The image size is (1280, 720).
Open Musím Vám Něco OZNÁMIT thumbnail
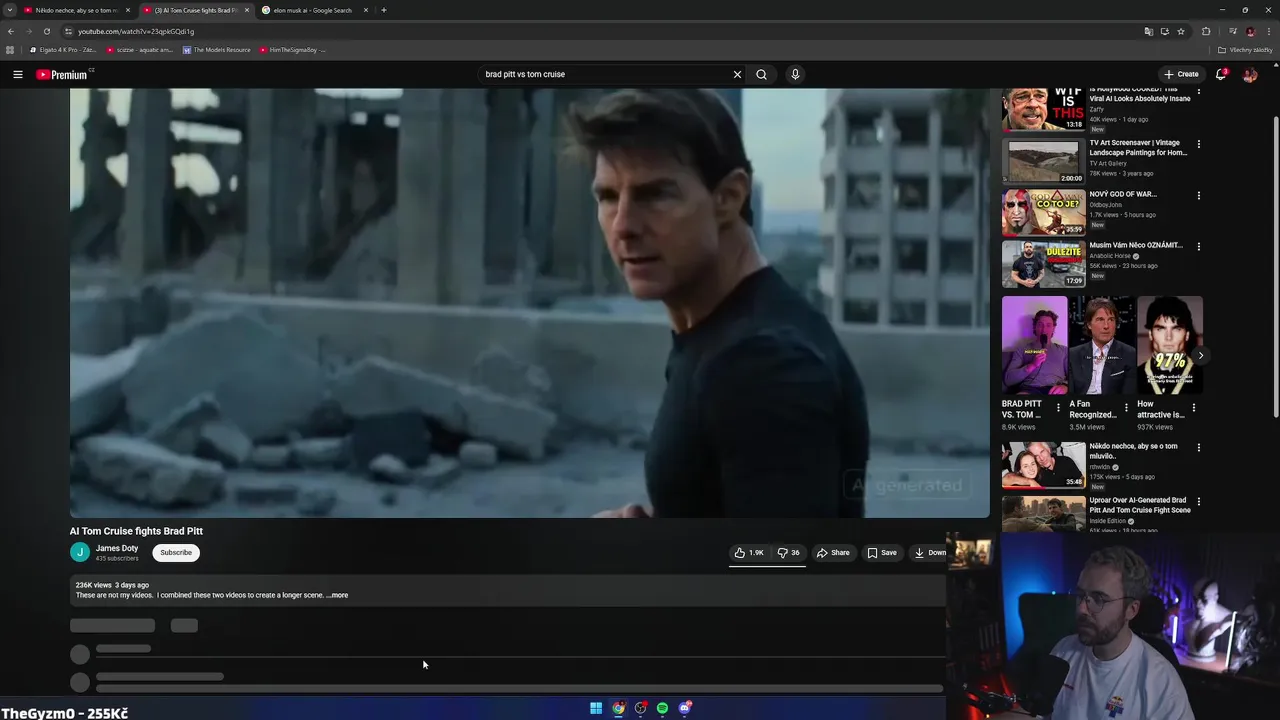click(x=1043, y=263)
